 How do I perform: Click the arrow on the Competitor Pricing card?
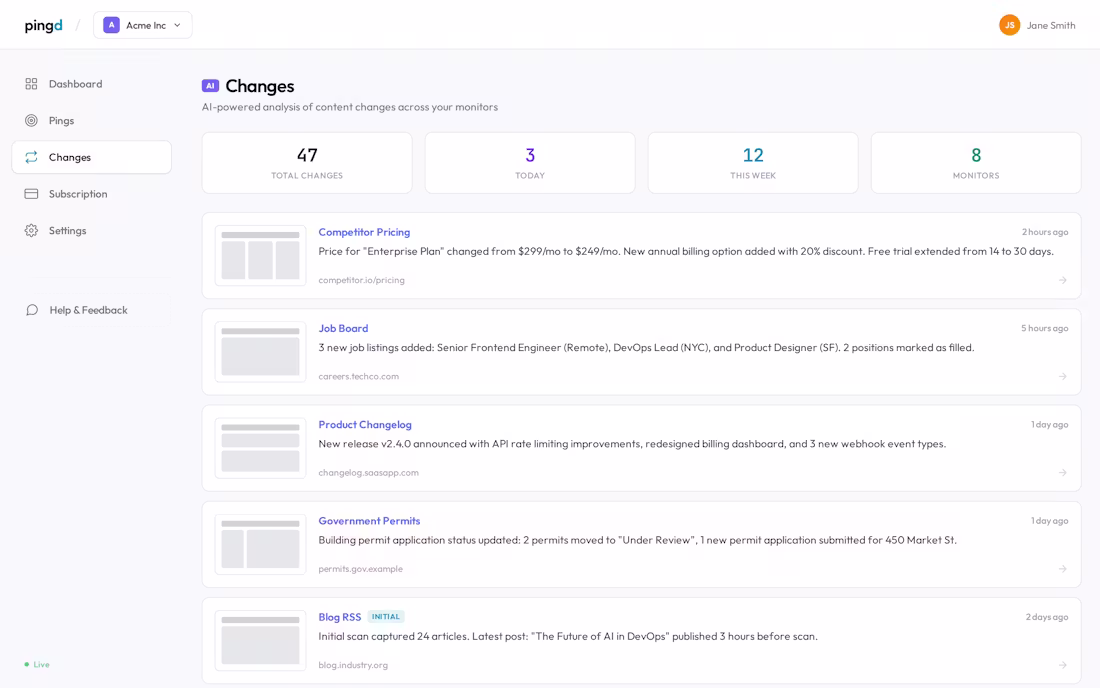pos(1063,280)
